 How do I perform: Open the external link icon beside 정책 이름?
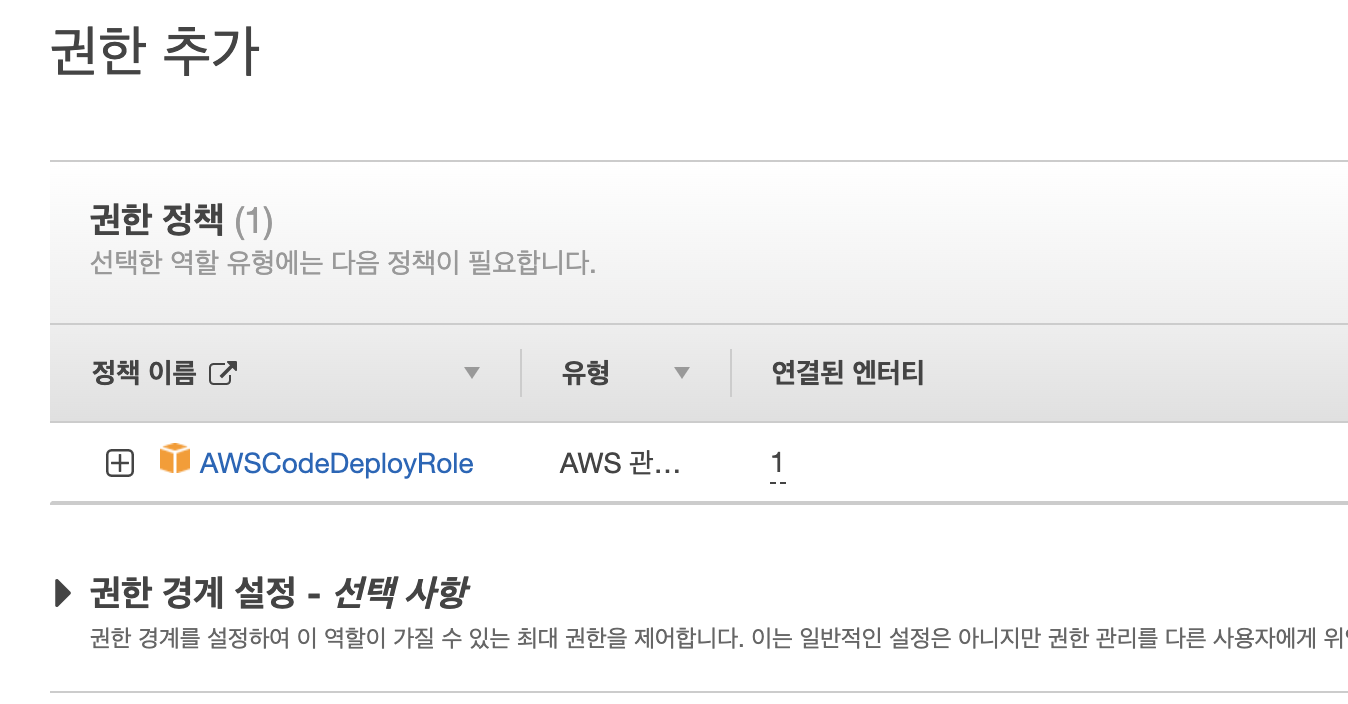(x=222, y=374)
